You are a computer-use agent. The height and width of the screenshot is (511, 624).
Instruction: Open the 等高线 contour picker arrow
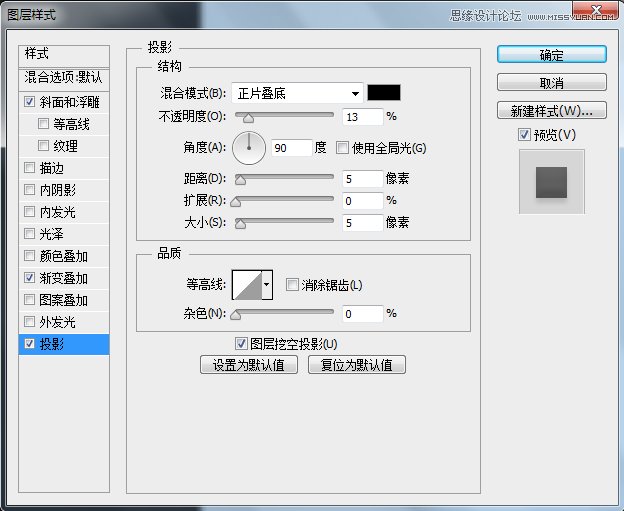coord(267,285)
